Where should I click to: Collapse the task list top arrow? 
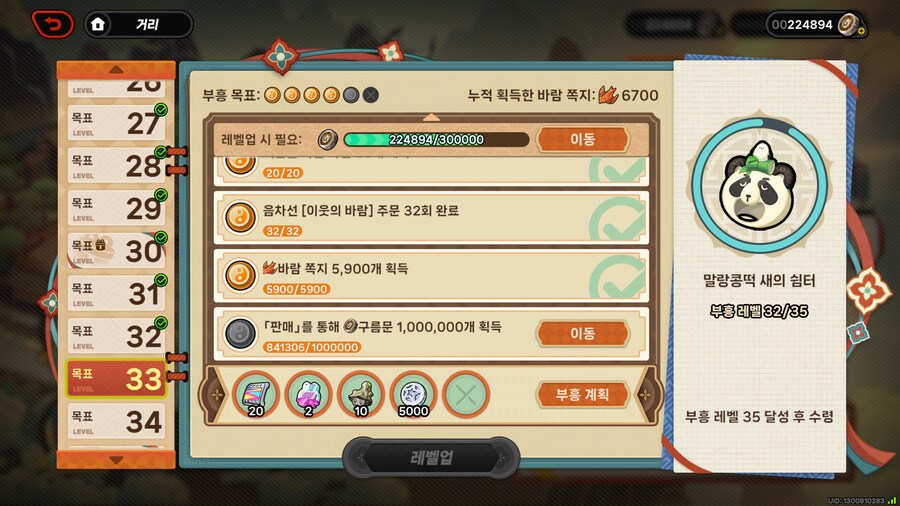(x=431, y=117)
